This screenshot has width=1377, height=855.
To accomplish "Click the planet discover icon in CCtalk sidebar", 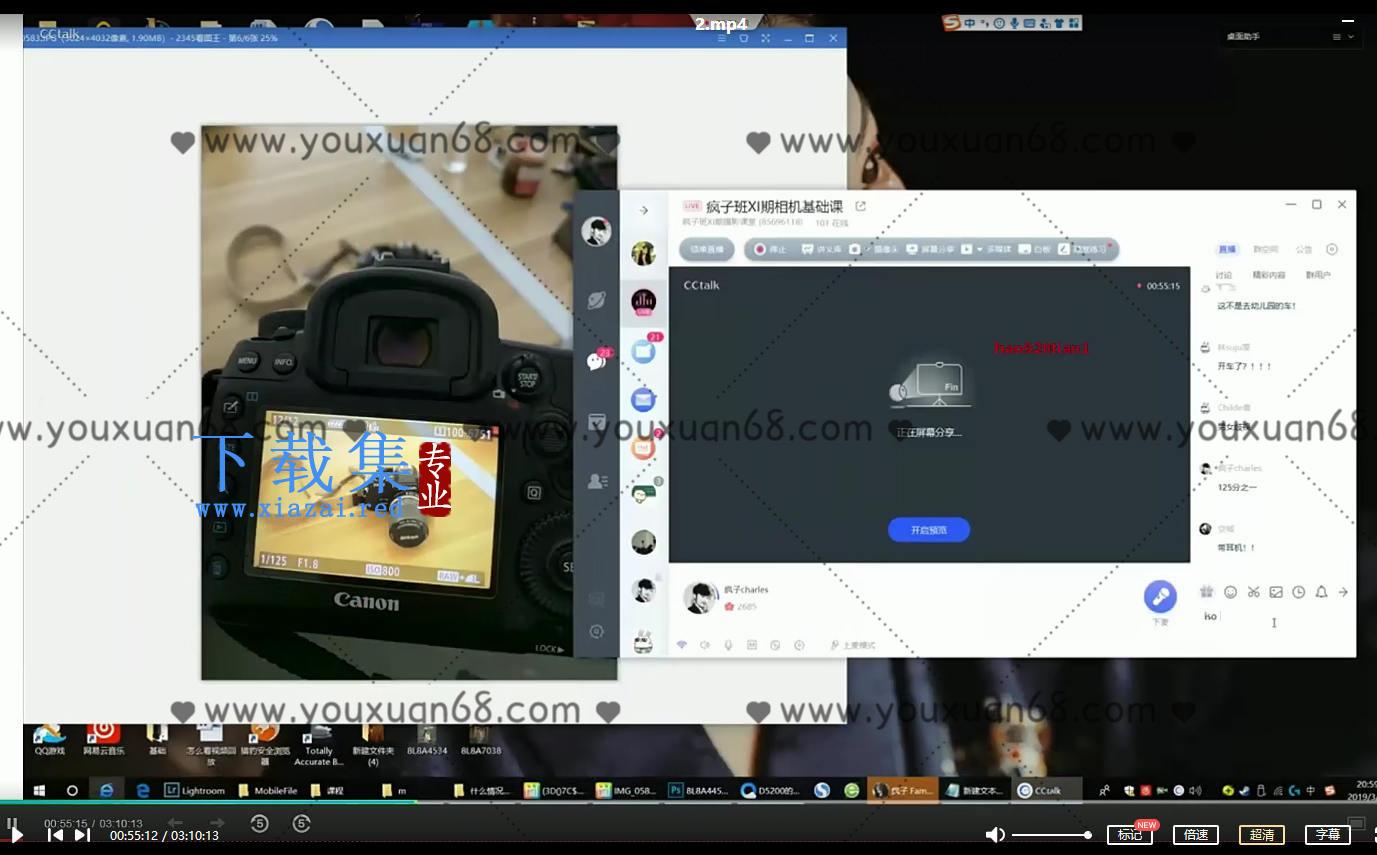I will (x=596, y=300).
